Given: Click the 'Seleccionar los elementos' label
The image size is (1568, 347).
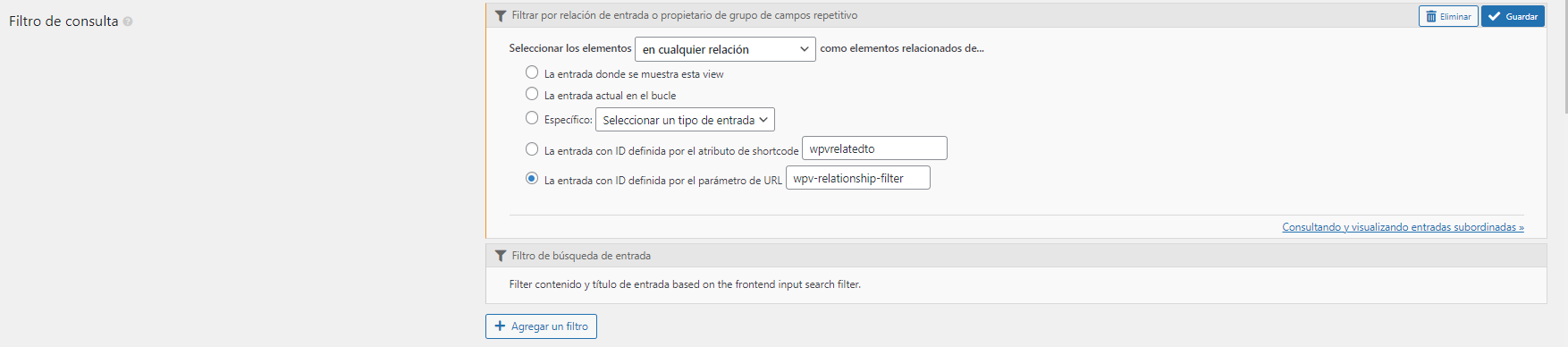Looking at the screenshot, I should tap(570, 48).
